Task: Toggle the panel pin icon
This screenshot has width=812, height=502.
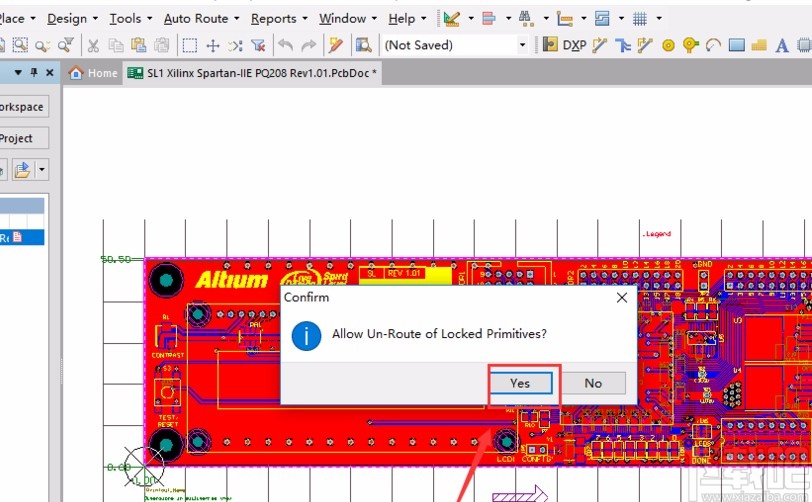Action: [x=34, y=73]
